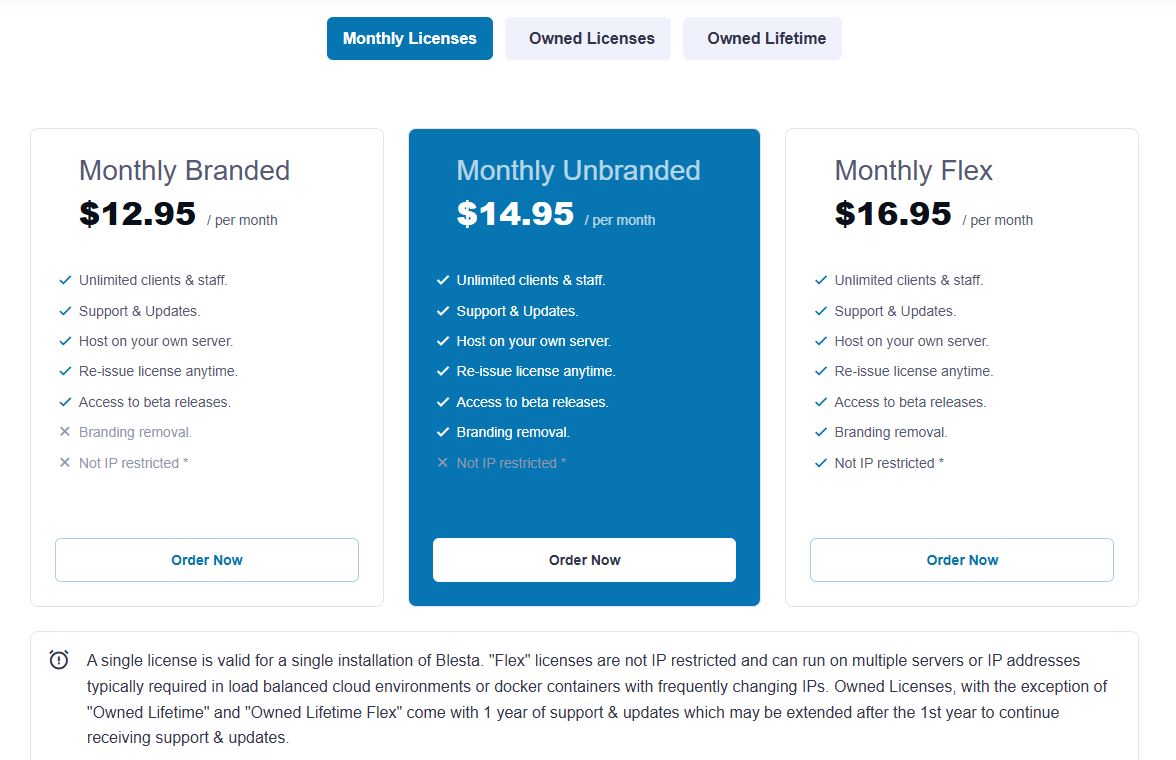Select the Monthly Unbranded price of $14.95
Viewport: 1176px width, 760px height.
click(x=514, y=212)
